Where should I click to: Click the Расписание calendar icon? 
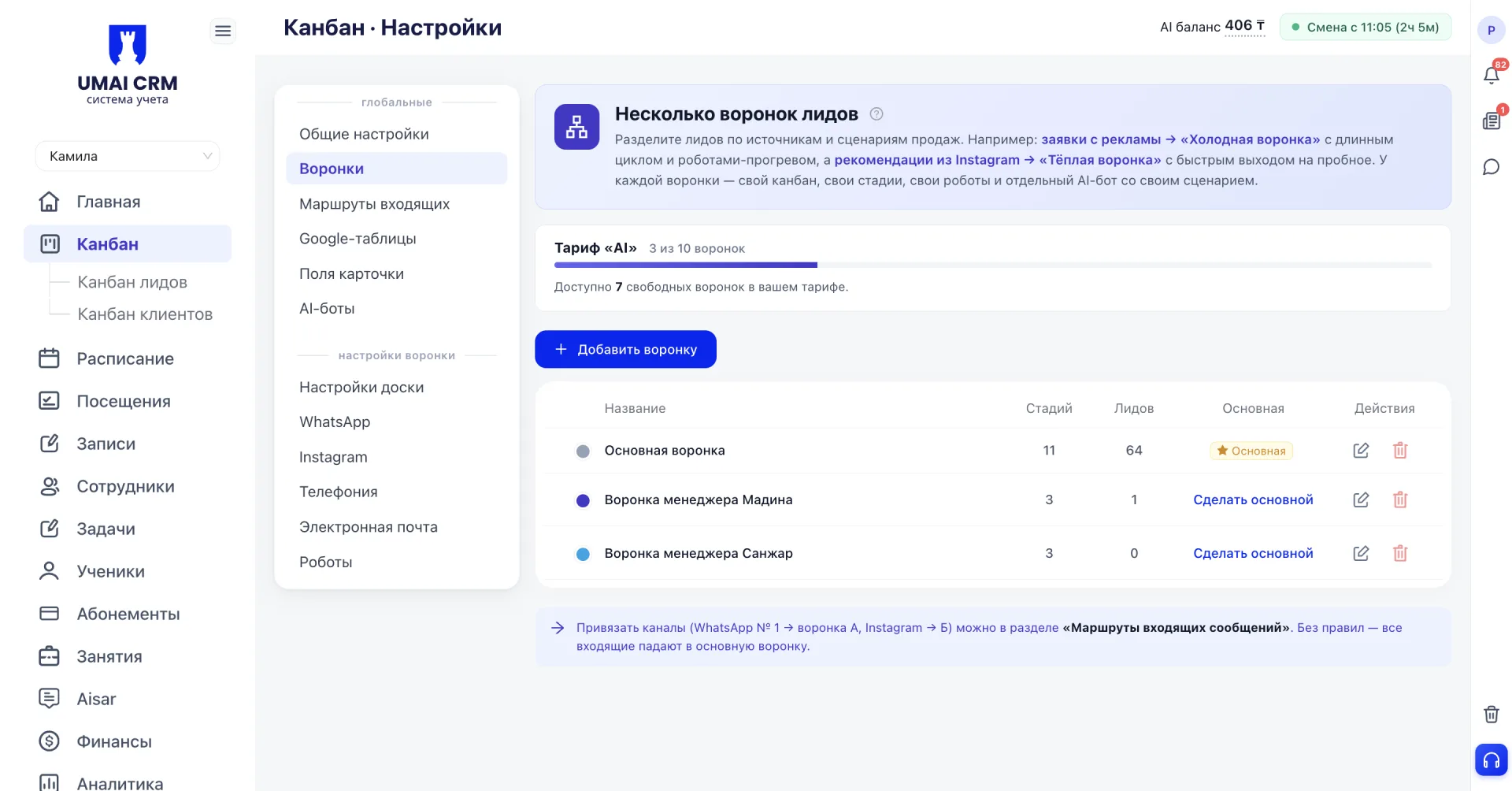point(49,358)
